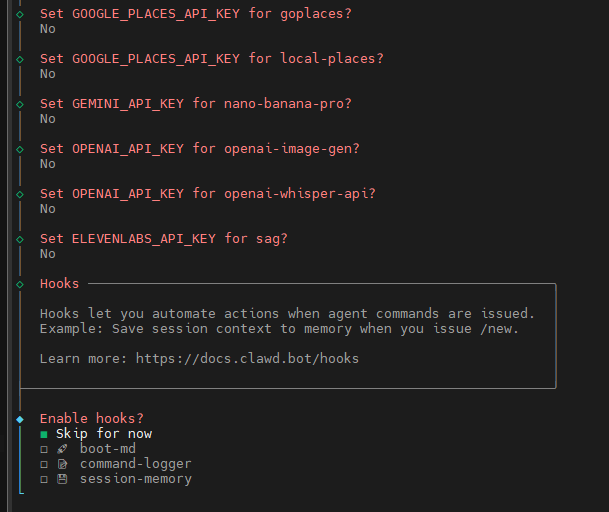Click the diamond beside local-places prompt
609x512 pixels.
(20, 59)
